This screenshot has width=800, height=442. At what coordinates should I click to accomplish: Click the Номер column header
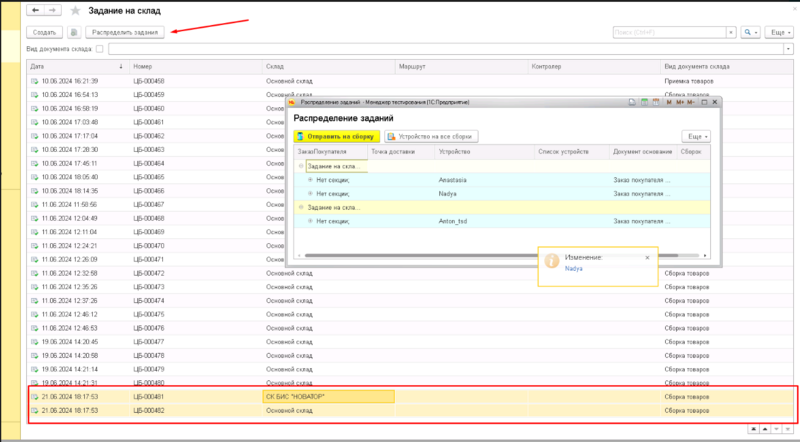coord(196,67)
